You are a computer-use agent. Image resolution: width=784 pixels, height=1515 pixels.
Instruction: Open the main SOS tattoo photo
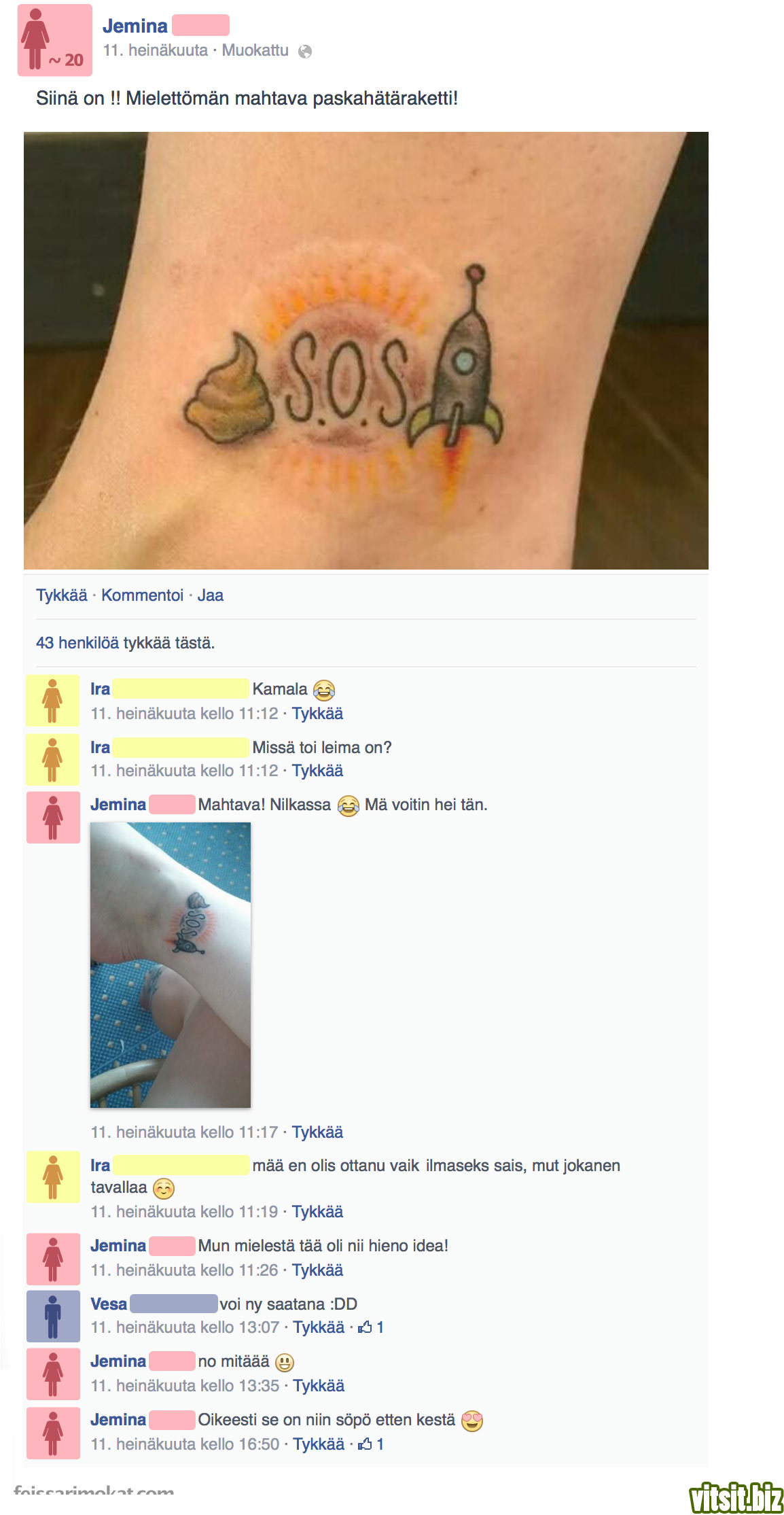point(366,351)
